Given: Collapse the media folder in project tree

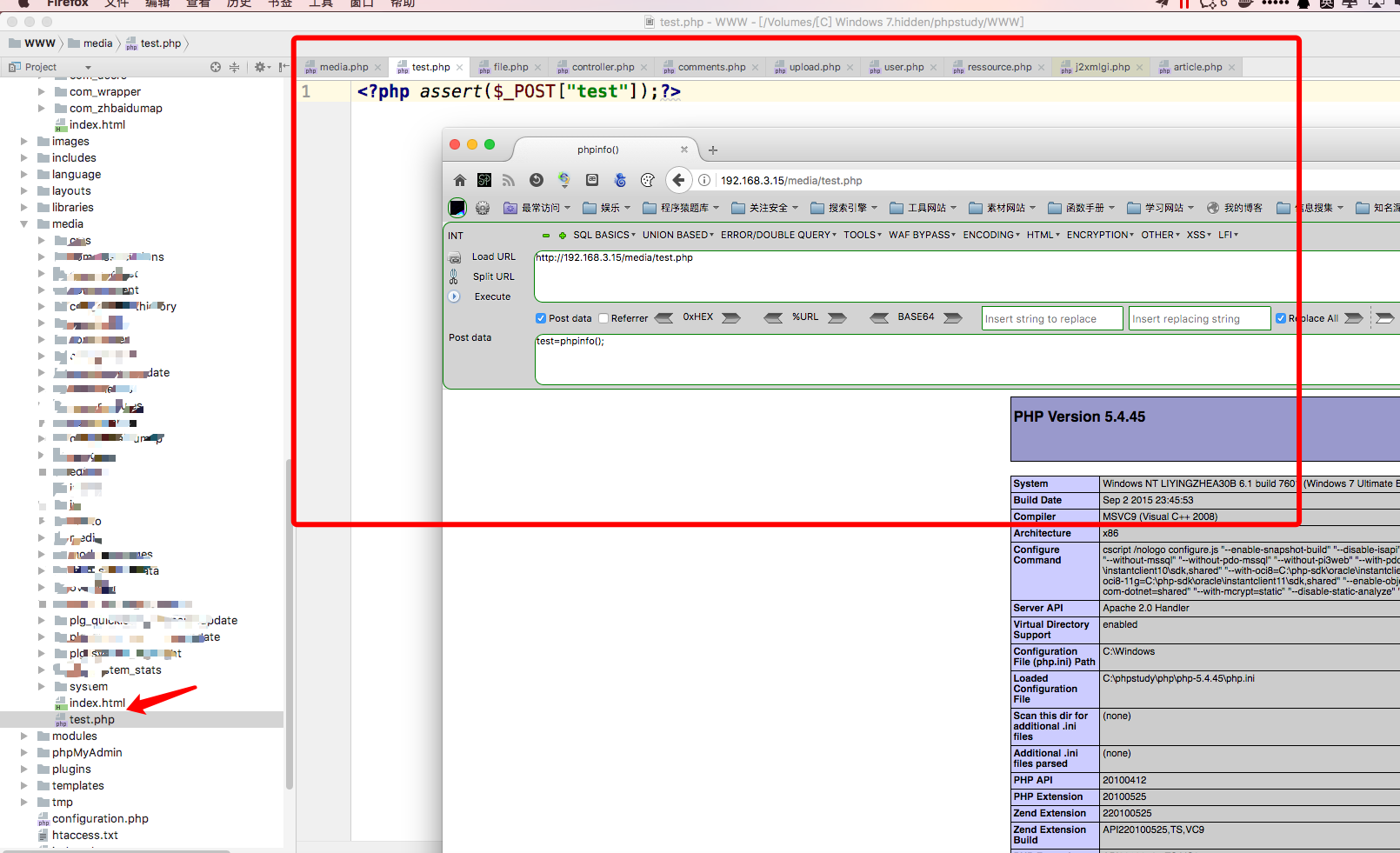Looking at the screenshot, I should tap(24, 223).
